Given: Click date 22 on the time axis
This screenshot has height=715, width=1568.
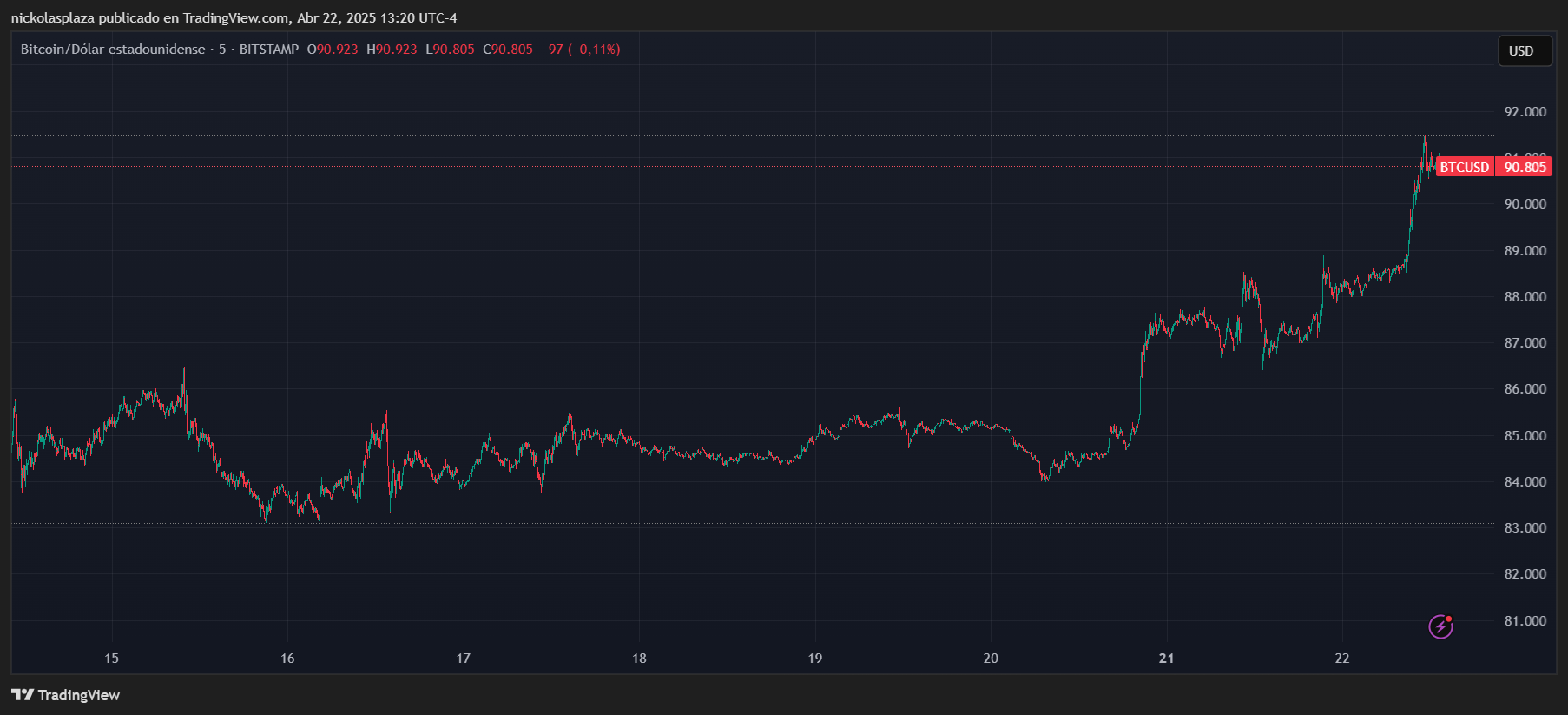Looking at the screenshot, I should (1342, 658).
